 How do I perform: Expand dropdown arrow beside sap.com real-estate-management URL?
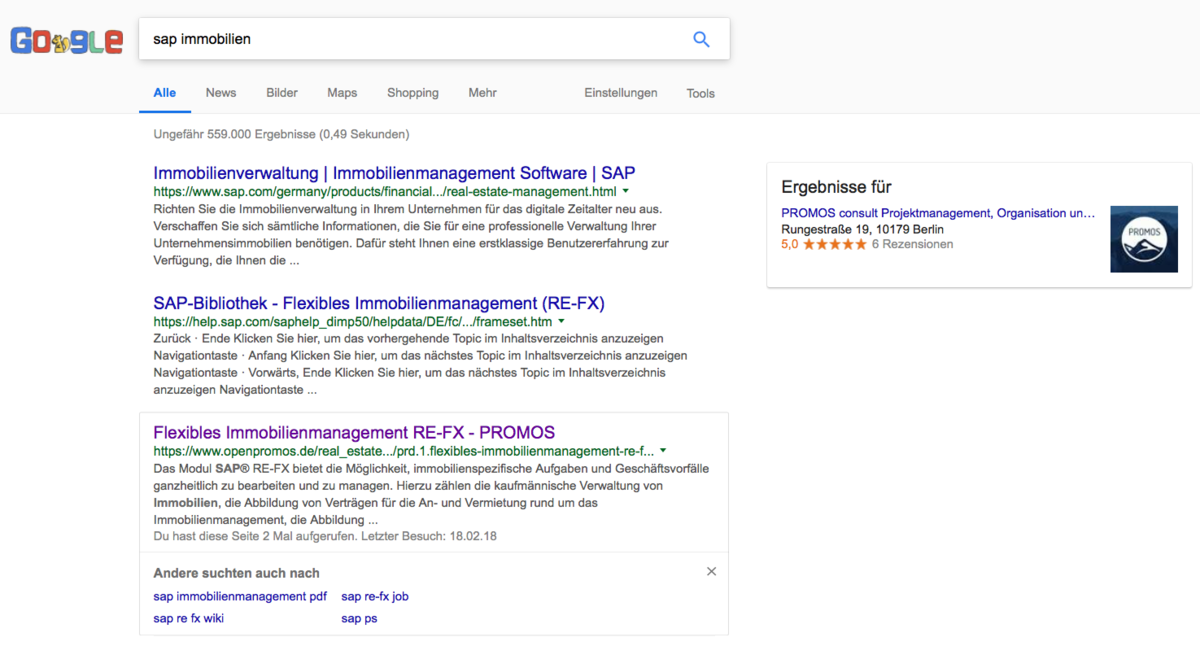(x=625, y=190)
